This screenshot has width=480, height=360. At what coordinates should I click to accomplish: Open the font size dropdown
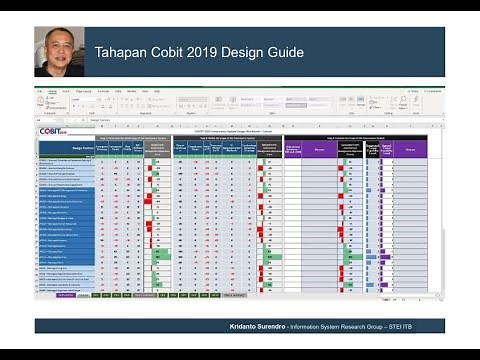[101, 99]
